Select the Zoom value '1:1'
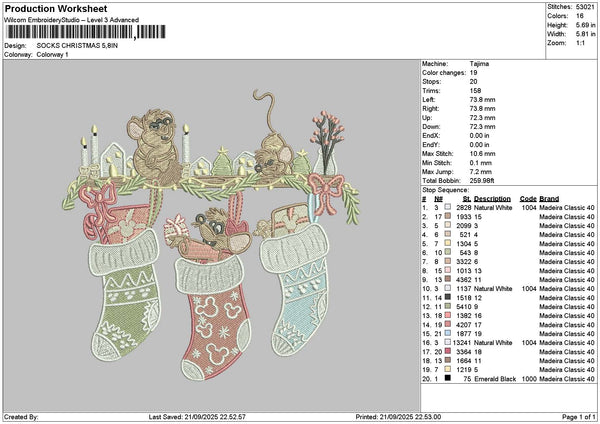600x424 pixels. coord(580,43)
